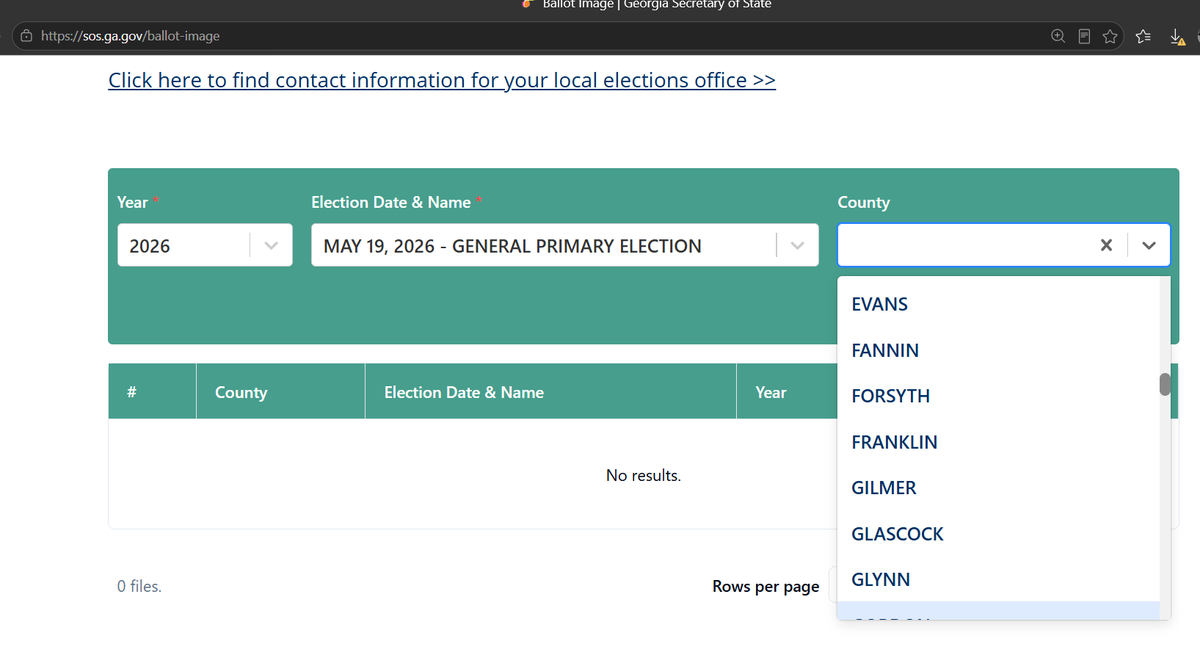The width and height of the screenshot is (1200, 666).
Task: Open the downloads icon with warning
Action: (1177, 37)
